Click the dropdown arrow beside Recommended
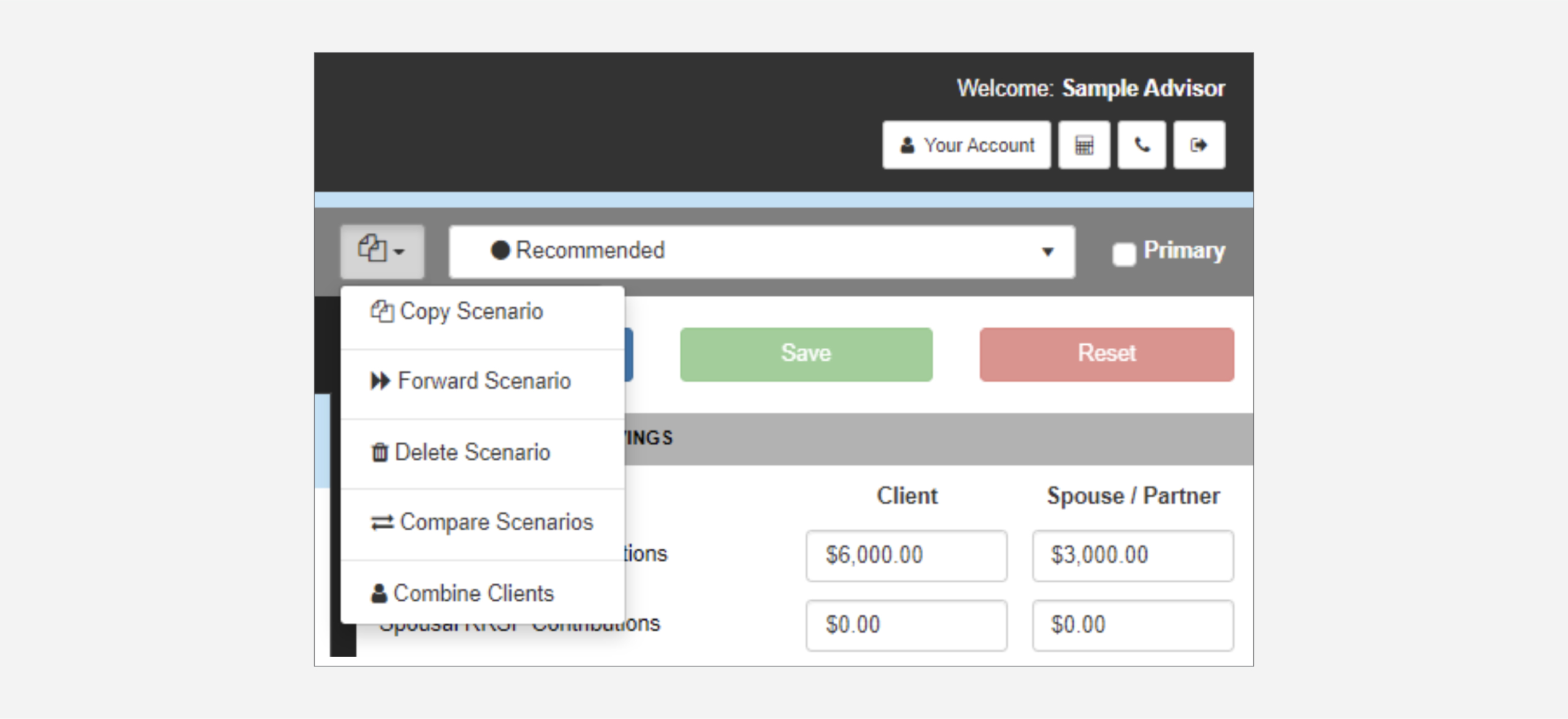1568x719 pixels. (x=1047, y=252)
